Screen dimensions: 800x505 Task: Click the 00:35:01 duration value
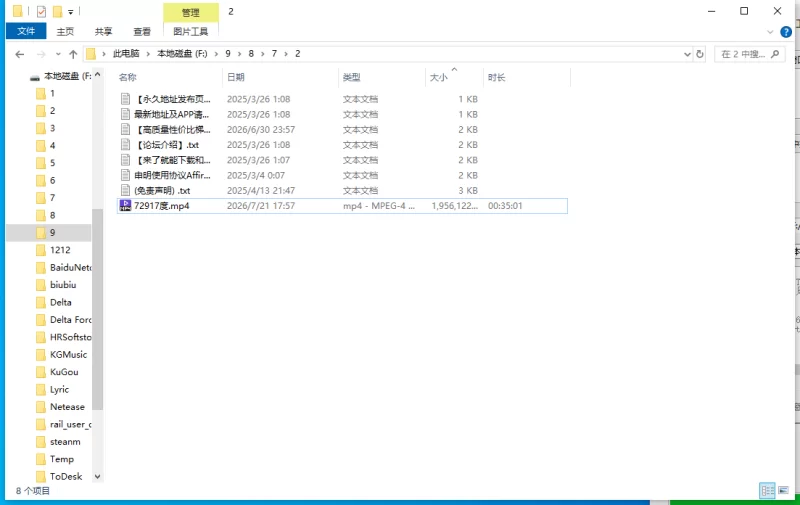coord(505,206)
